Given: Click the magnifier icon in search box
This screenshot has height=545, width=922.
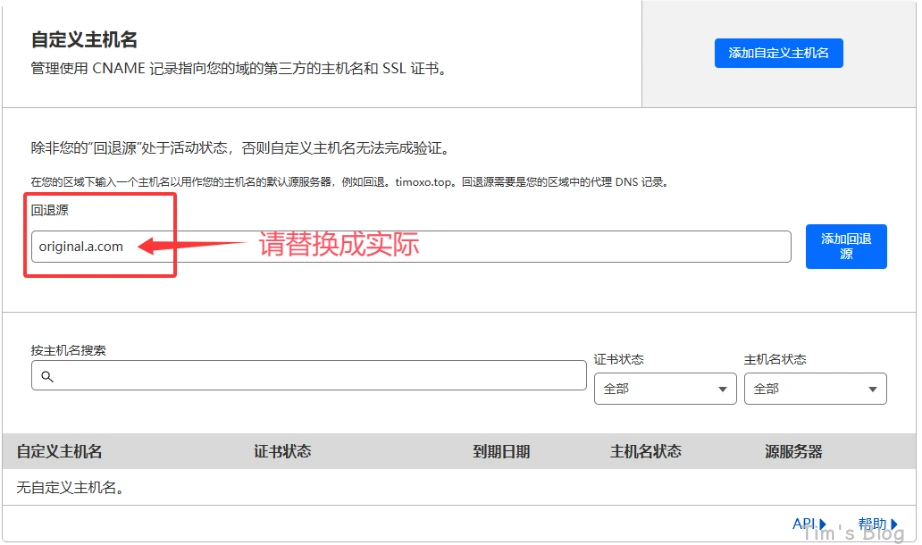Looking at the screenshot, I should pos(46,377).
